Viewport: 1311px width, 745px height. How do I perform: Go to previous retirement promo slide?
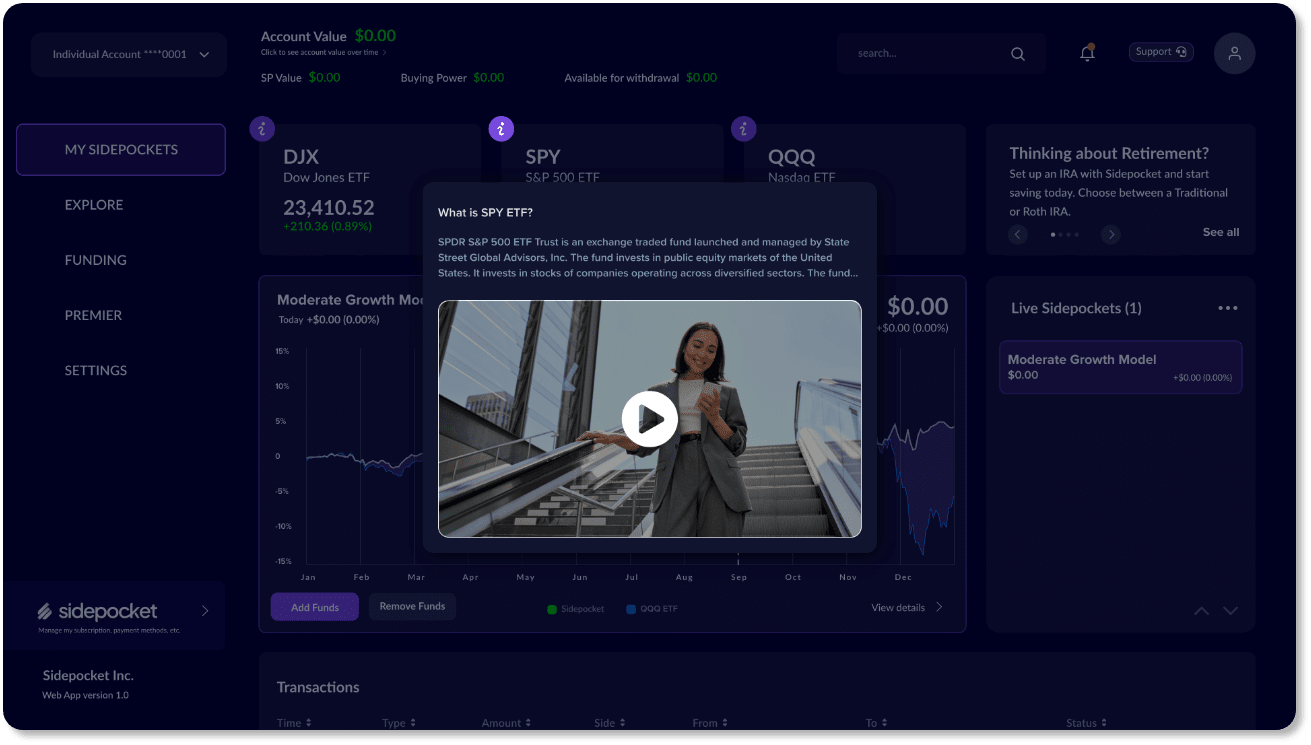coord(1018,234)
